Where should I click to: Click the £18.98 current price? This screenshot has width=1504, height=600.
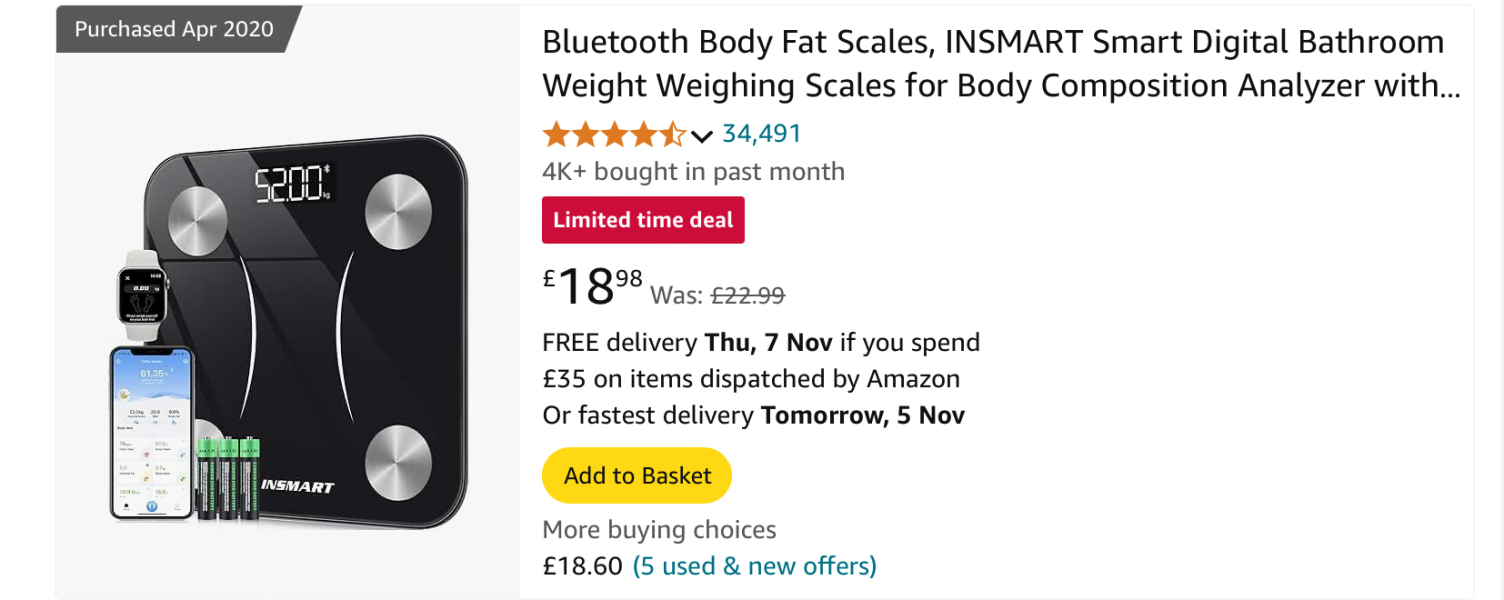(592, 287)
